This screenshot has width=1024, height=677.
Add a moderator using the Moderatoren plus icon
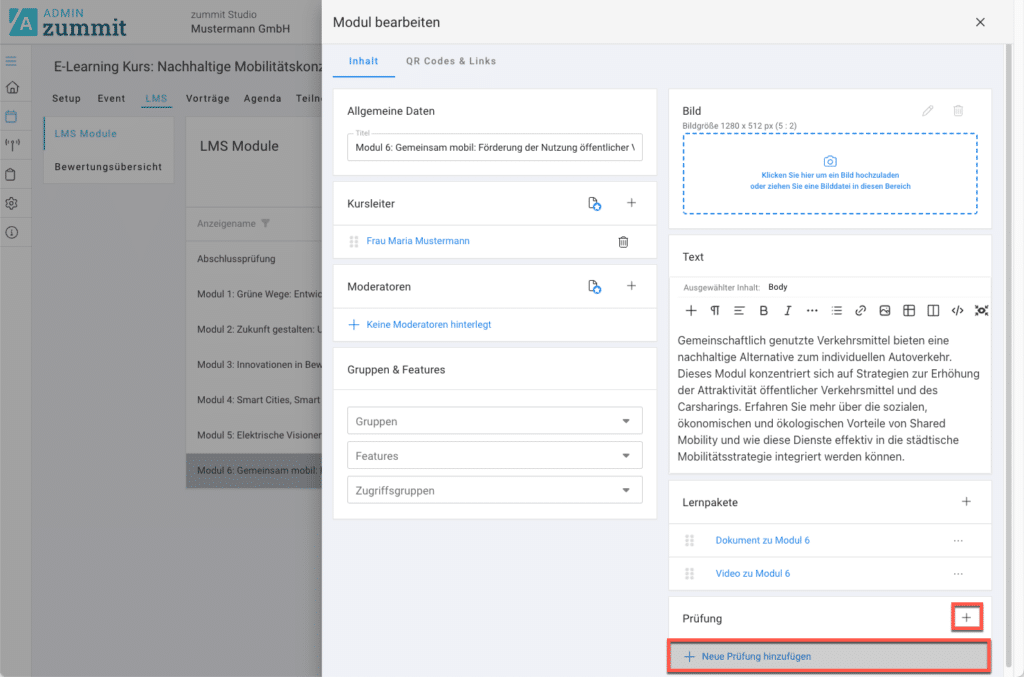pyautogui.click(x=631, y=286)
